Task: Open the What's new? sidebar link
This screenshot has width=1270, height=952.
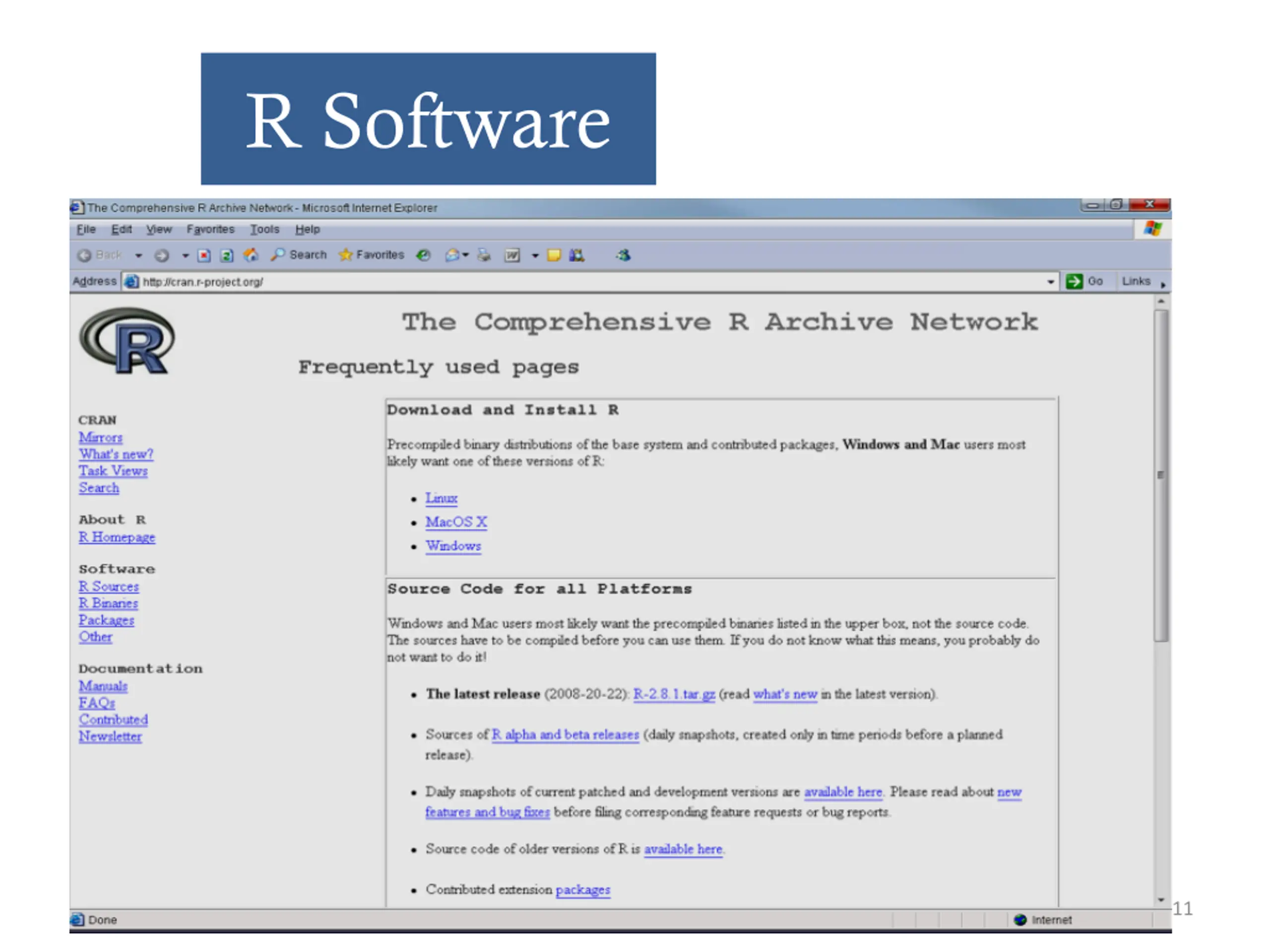Action: click(x=116, y=454)
